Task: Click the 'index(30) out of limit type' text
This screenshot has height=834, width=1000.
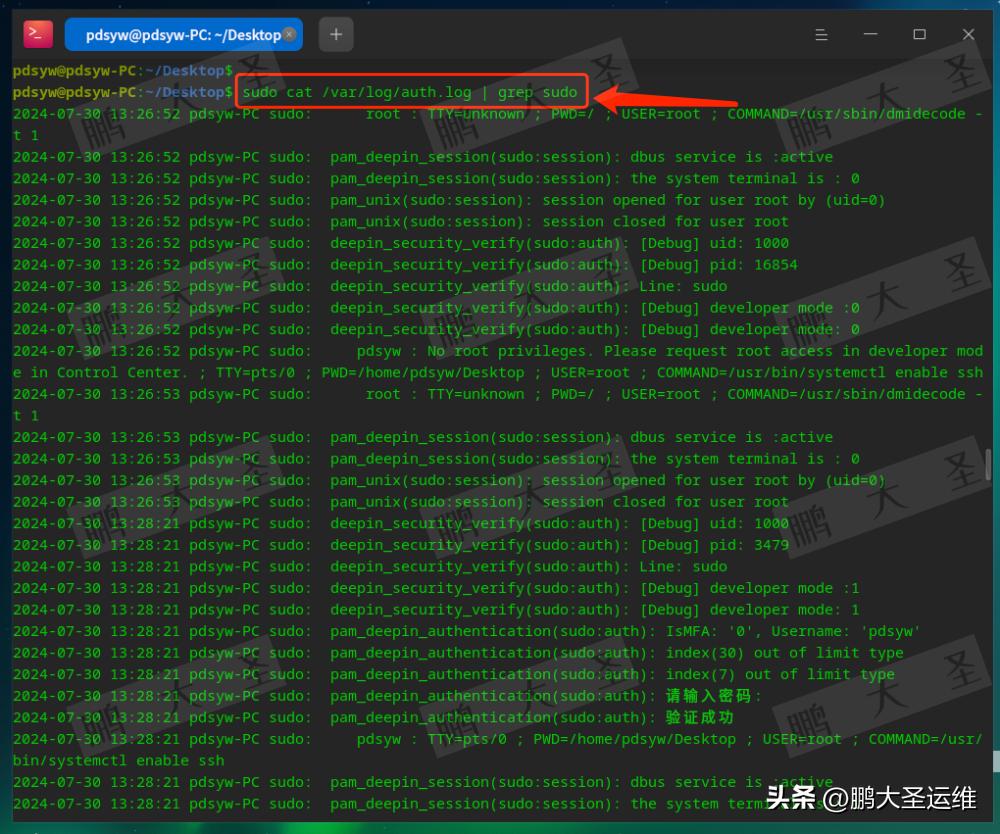Action: pyautogui.click(x=784, y=653)
